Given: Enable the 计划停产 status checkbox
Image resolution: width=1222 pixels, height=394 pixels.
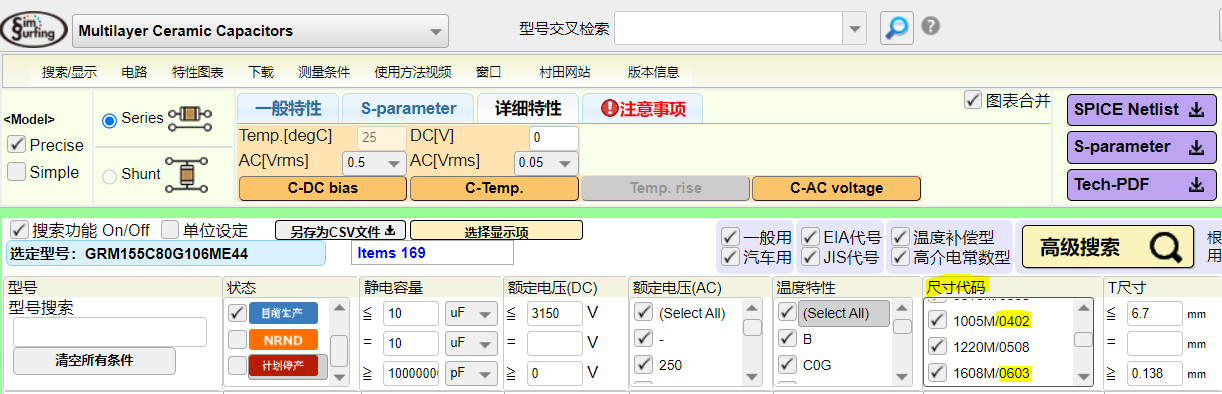Looking at the screenshot, I should pyautogui.click(x=237, y=365).
